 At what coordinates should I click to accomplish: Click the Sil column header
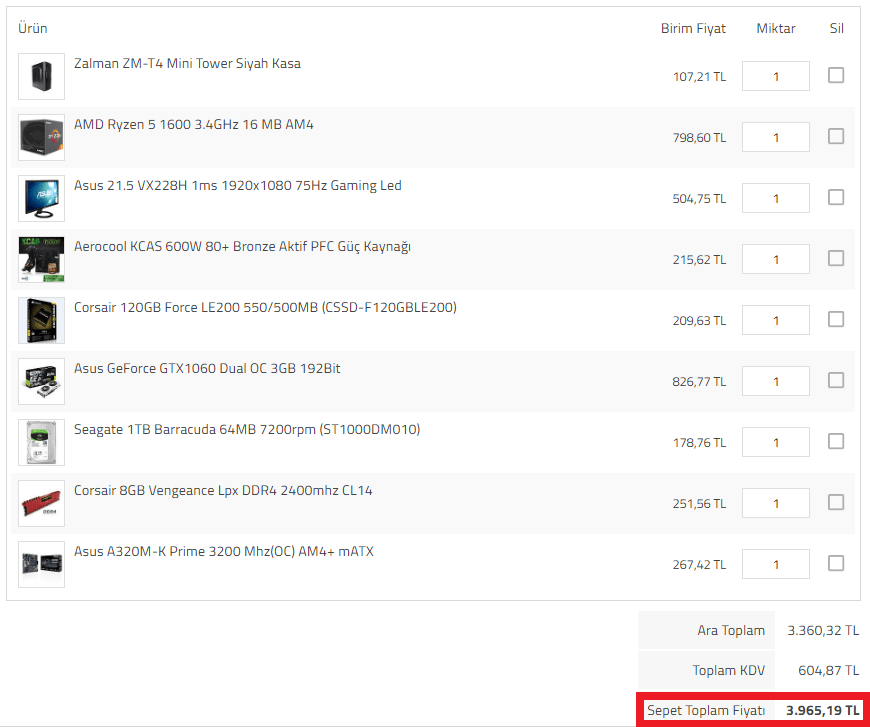pos(837,29)
